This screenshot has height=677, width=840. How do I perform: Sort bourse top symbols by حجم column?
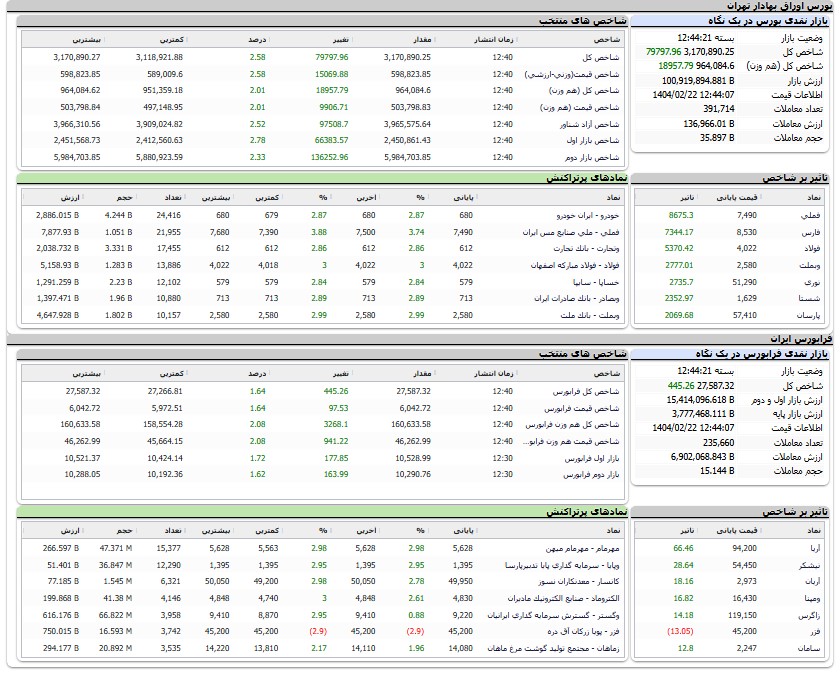[x=124, y=198]
